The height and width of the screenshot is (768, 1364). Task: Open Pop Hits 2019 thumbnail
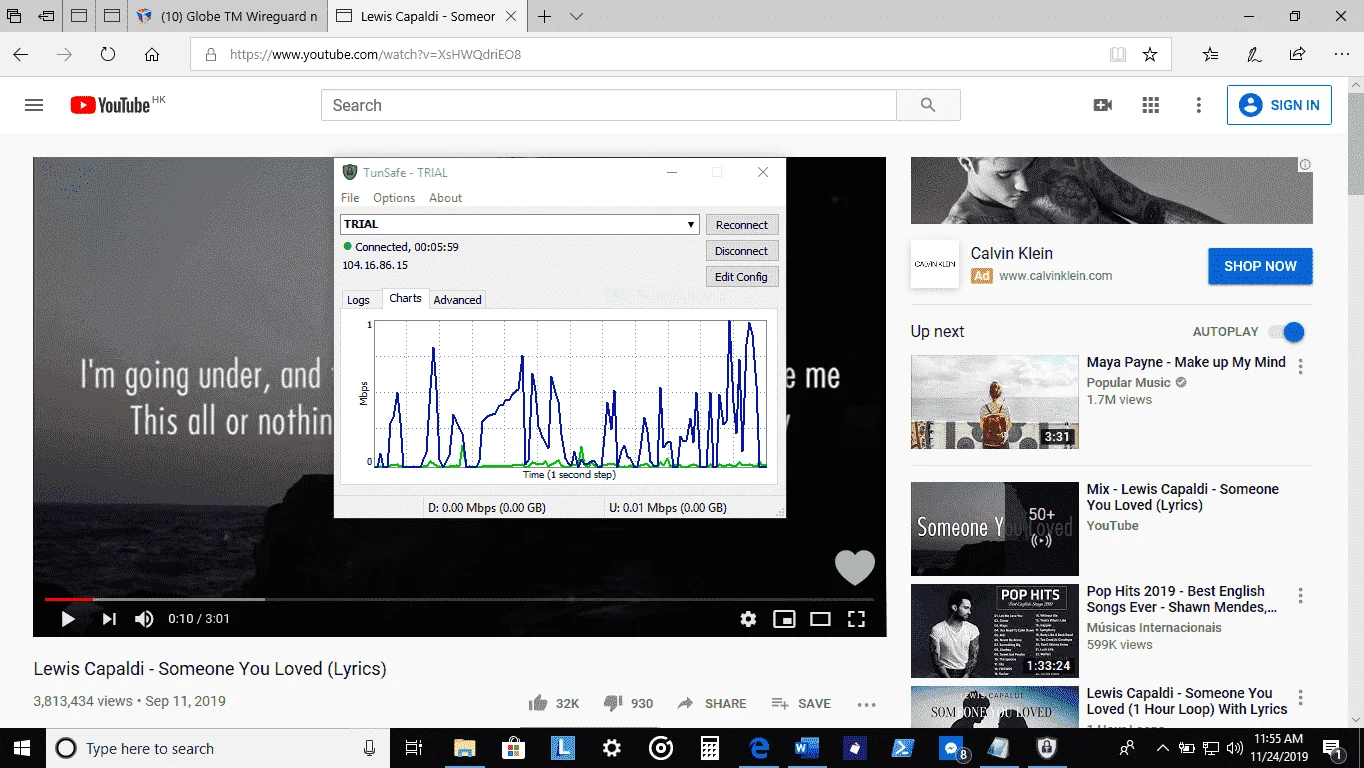pyautogui.click(x=995, y=631)
